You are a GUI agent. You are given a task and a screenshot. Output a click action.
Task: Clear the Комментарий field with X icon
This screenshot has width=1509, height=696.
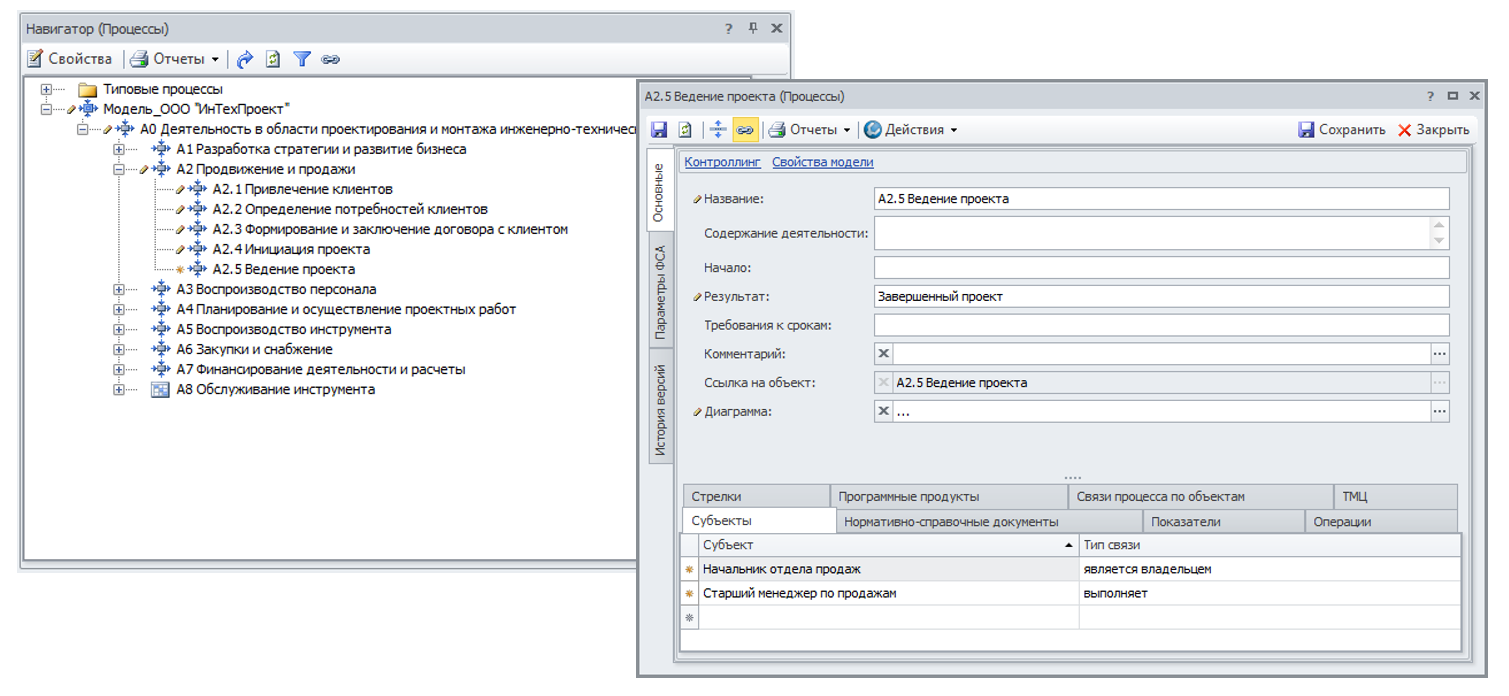tap(883, 353)
